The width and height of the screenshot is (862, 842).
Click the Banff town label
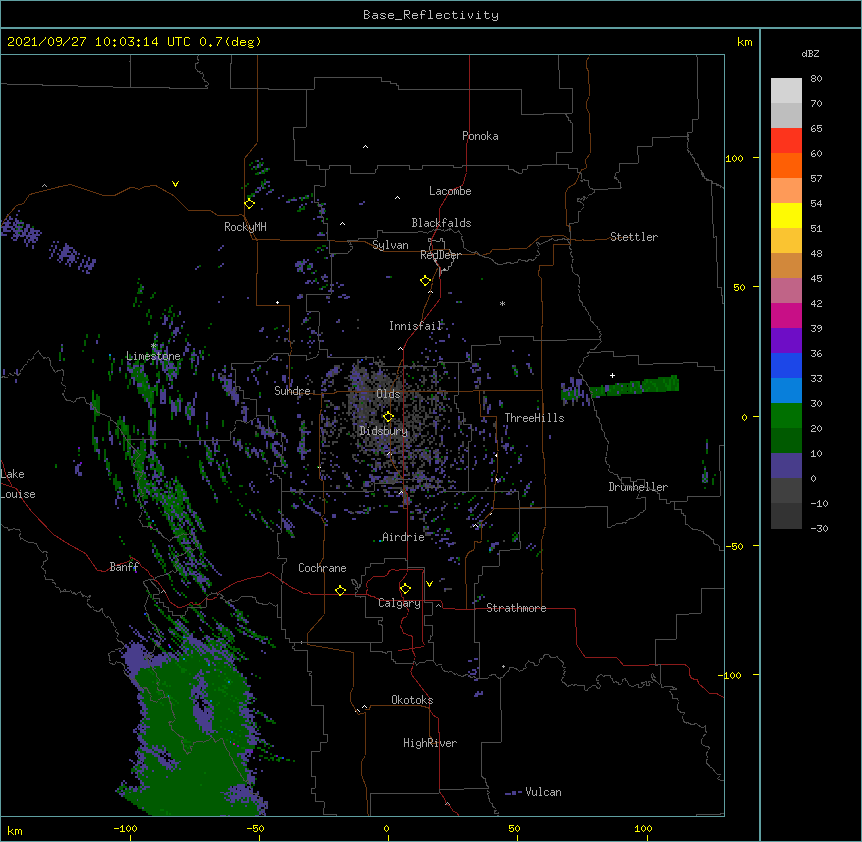[x=124, y=567]
